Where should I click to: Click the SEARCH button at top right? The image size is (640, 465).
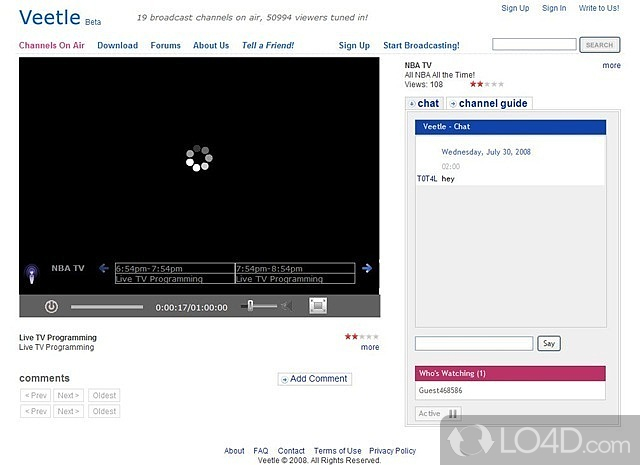click(x=599, y=45)
